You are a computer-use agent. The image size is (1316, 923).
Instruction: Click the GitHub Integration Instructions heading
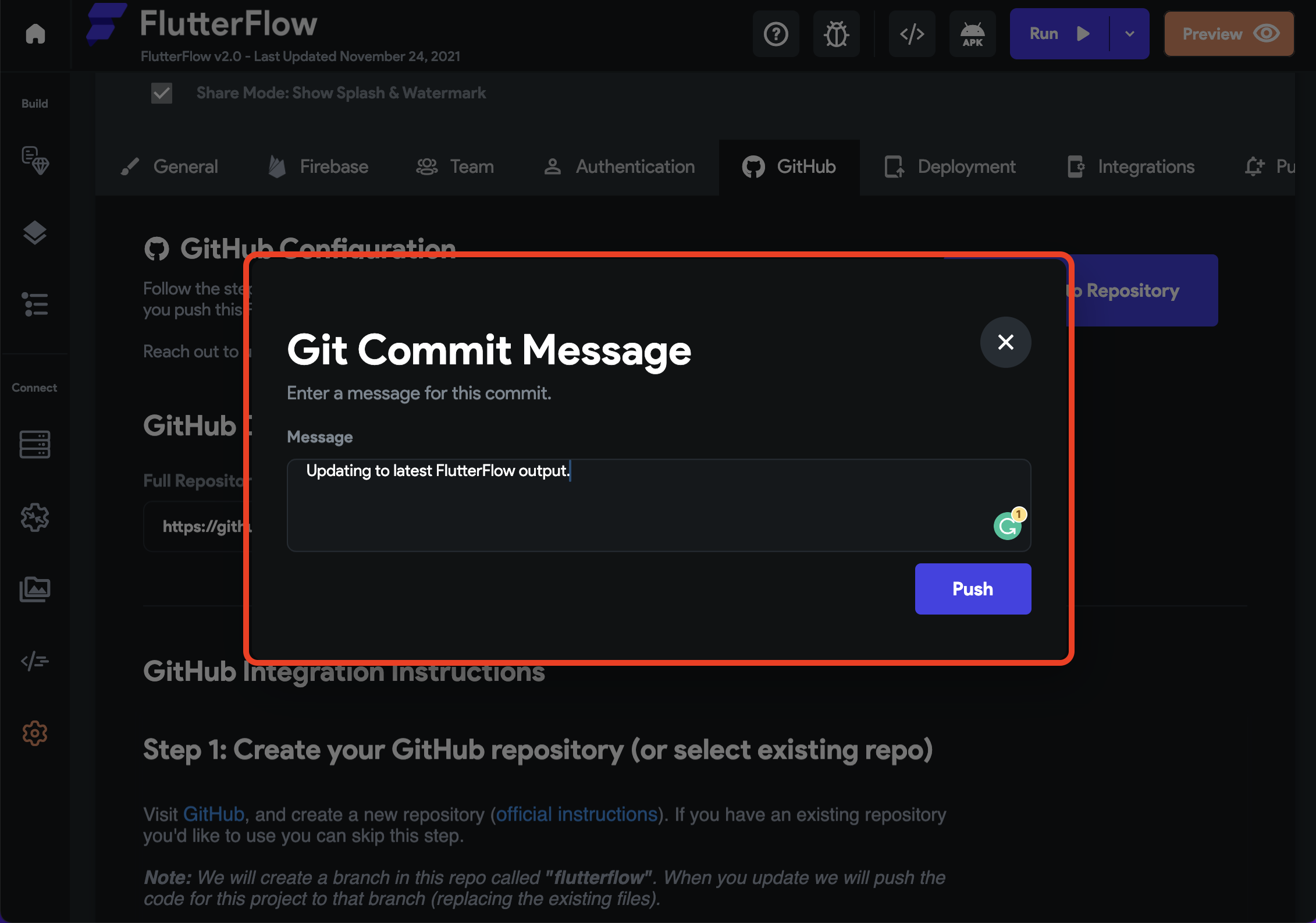[344, 672]
